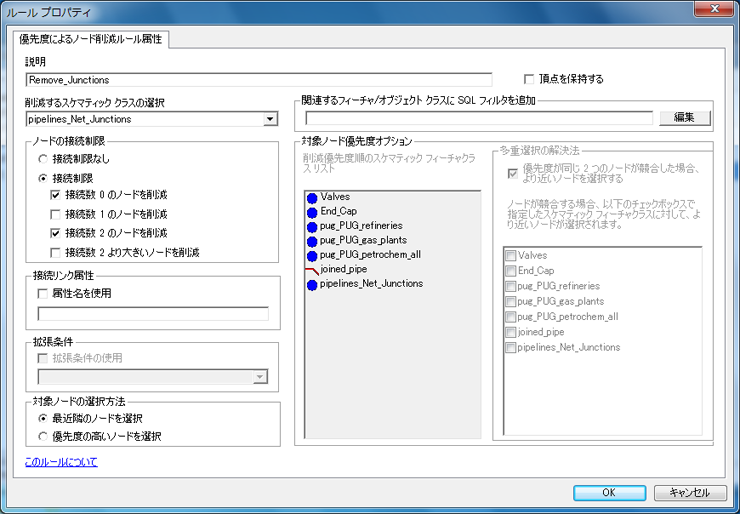
Task: Open the schematic class dropdown arrow
Action: (x=270, y=119)
